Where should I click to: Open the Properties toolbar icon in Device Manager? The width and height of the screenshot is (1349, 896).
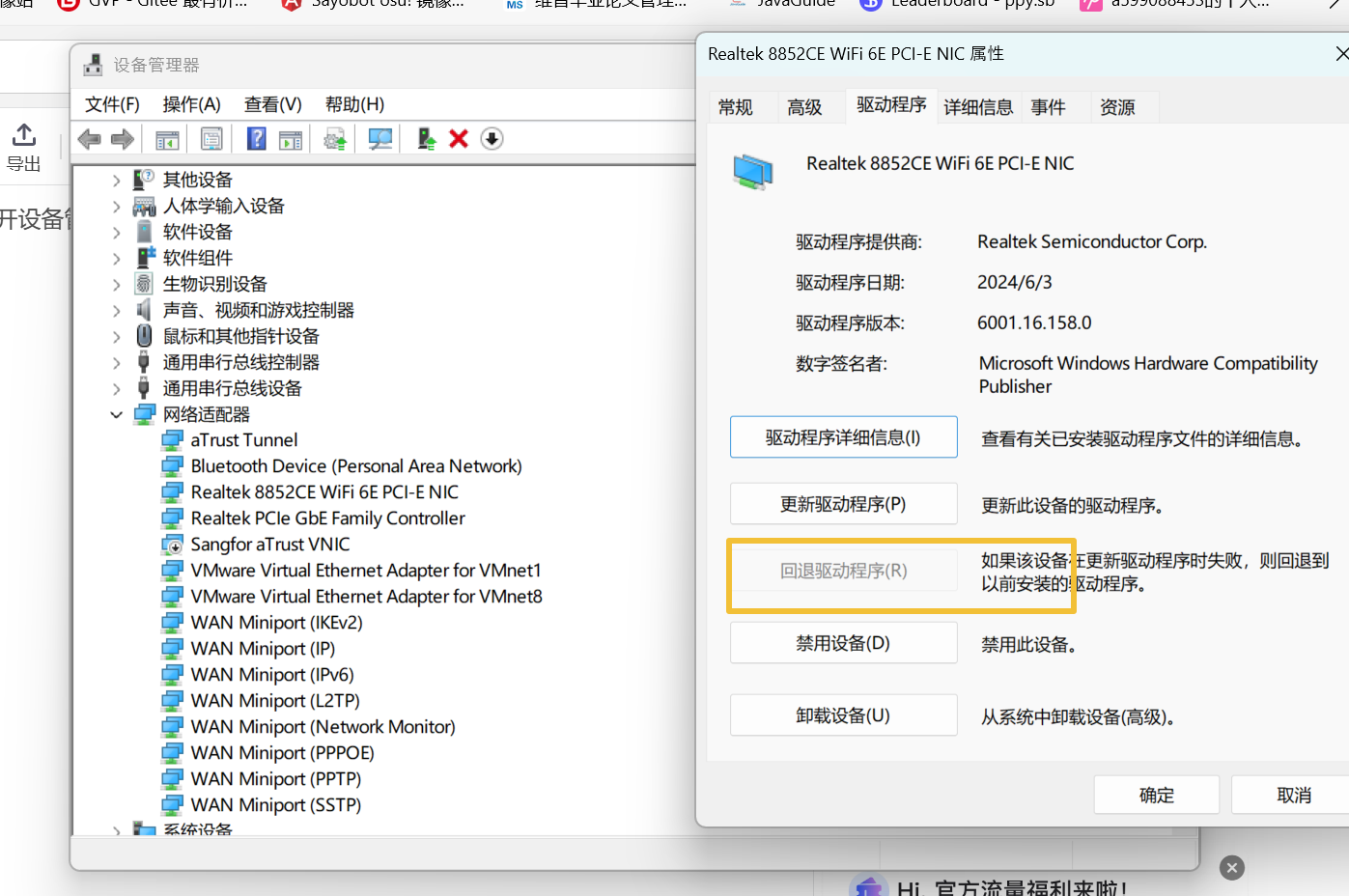pos(211,139)
